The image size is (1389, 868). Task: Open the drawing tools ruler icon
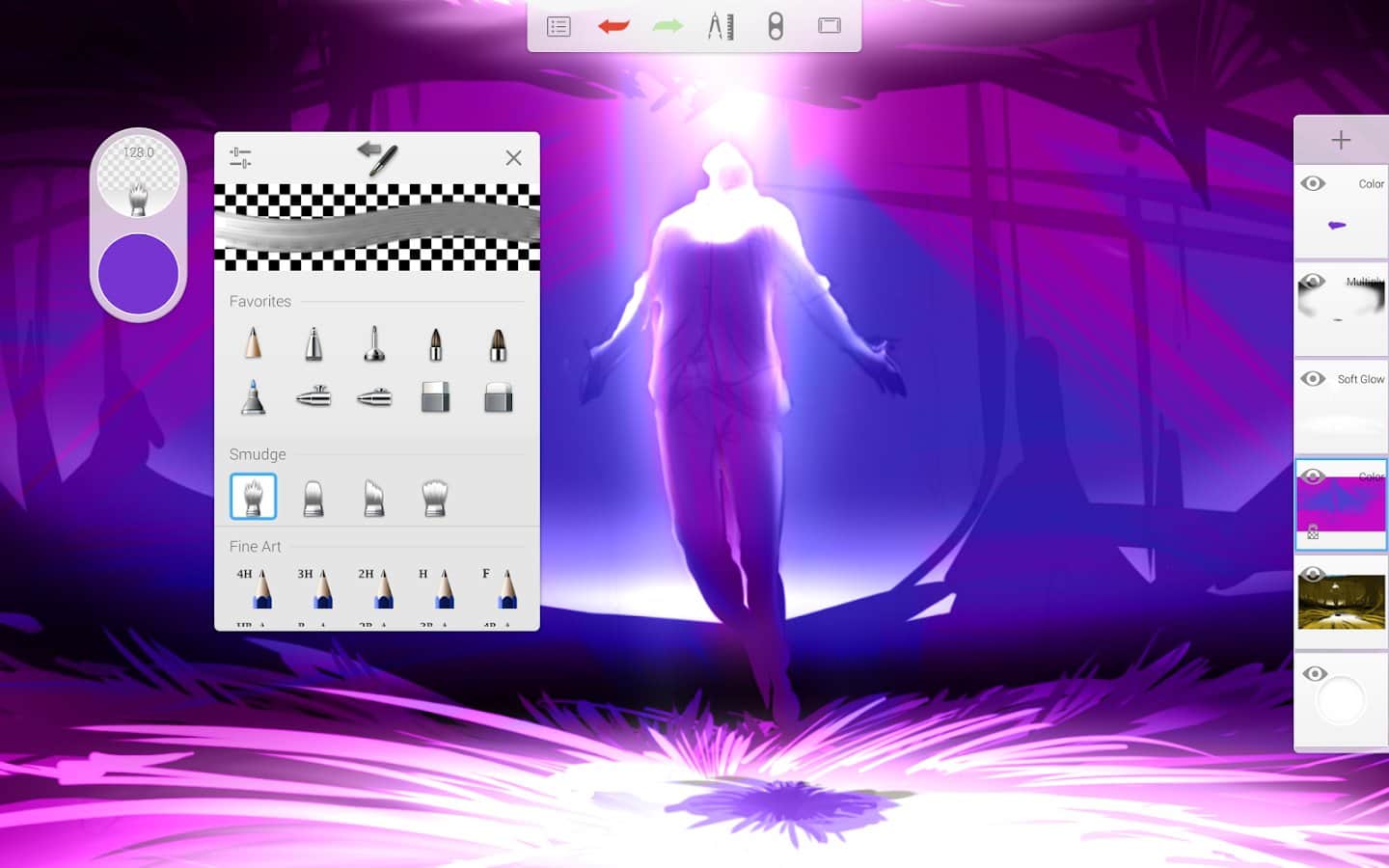pos(721,26)
